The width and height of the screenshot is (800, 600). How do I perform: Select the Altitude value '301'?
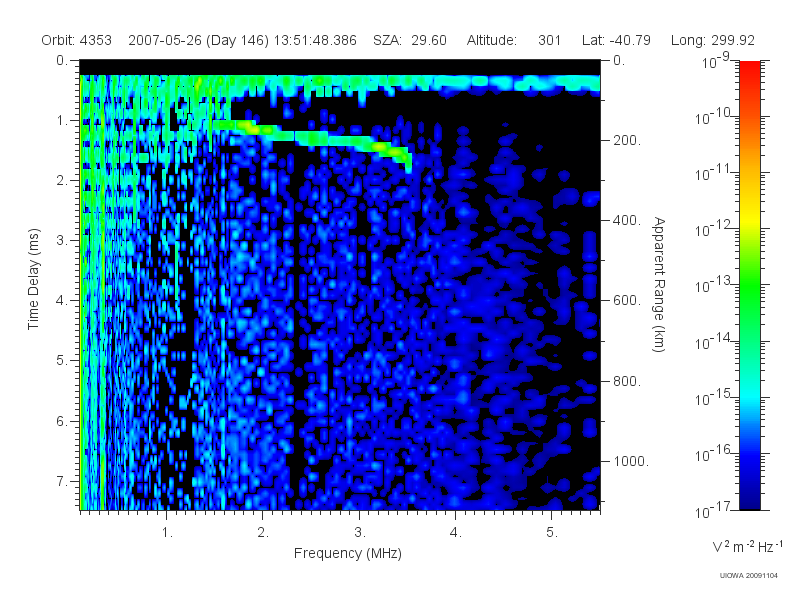tap(549, 40)
